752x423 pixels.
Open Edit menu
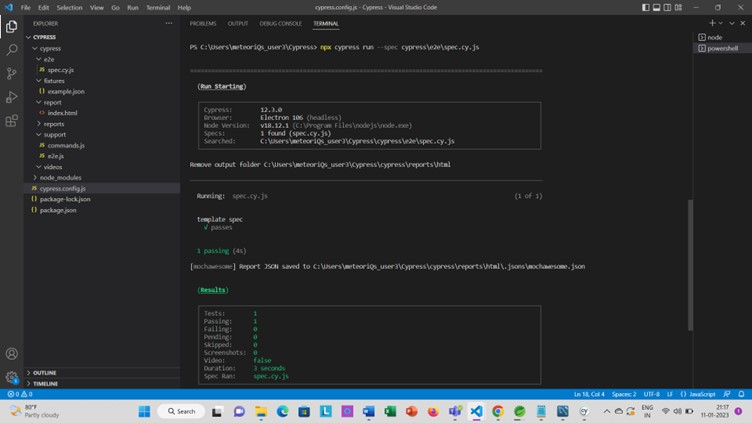pyautogui.click(x=44, y=8)
